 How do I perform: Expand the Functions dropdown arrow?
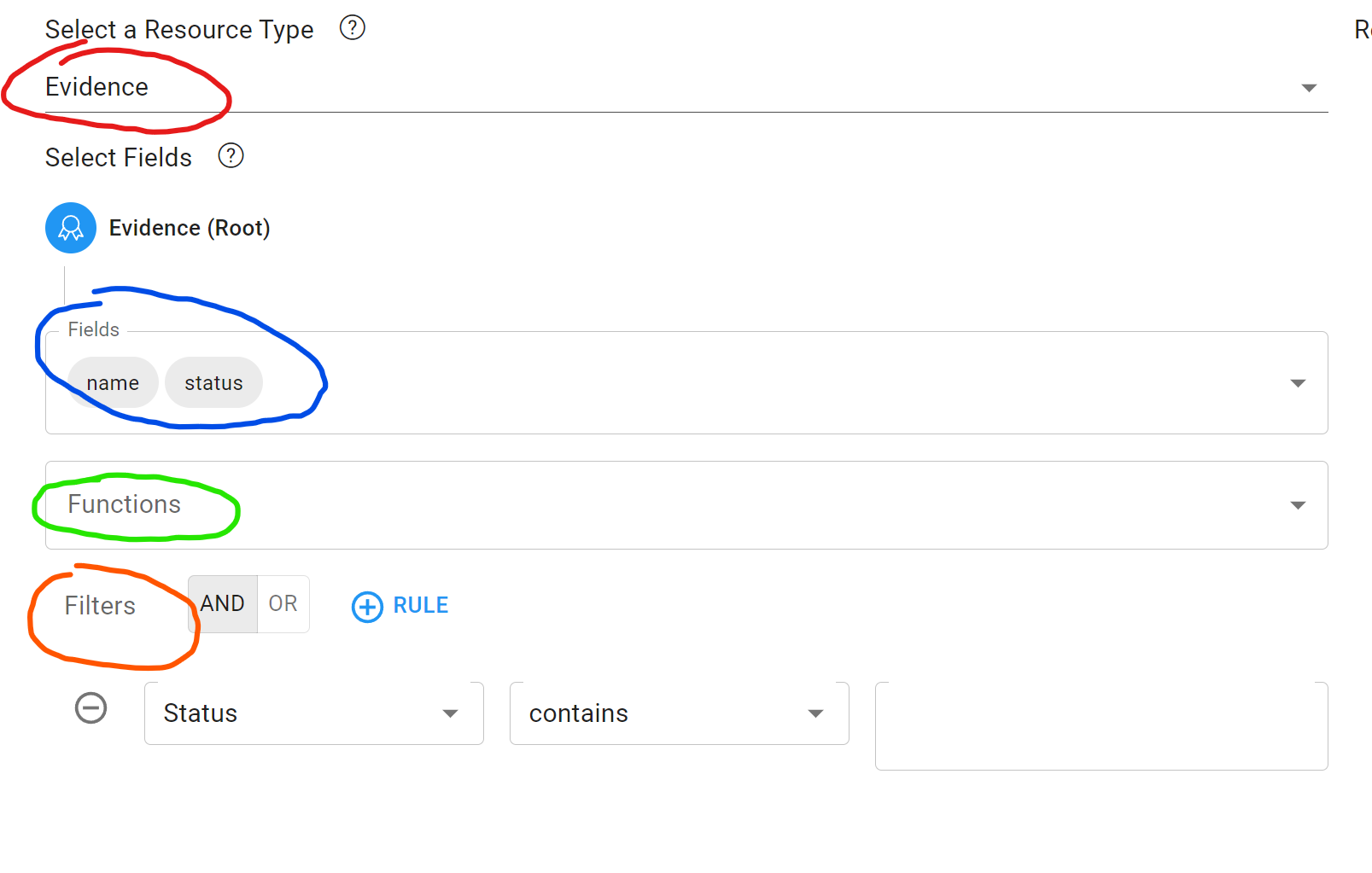pos(1298,505)
